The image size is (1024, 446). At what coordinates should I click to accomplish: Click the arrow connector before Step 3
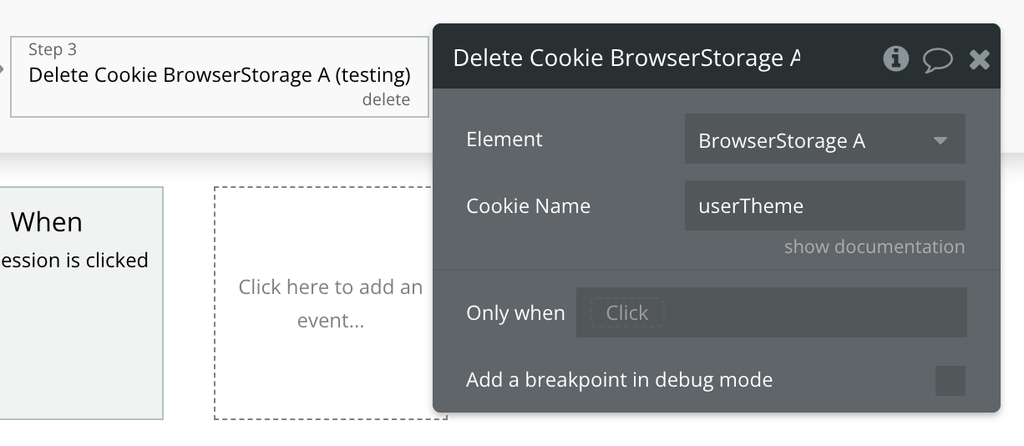pos(3,68)
